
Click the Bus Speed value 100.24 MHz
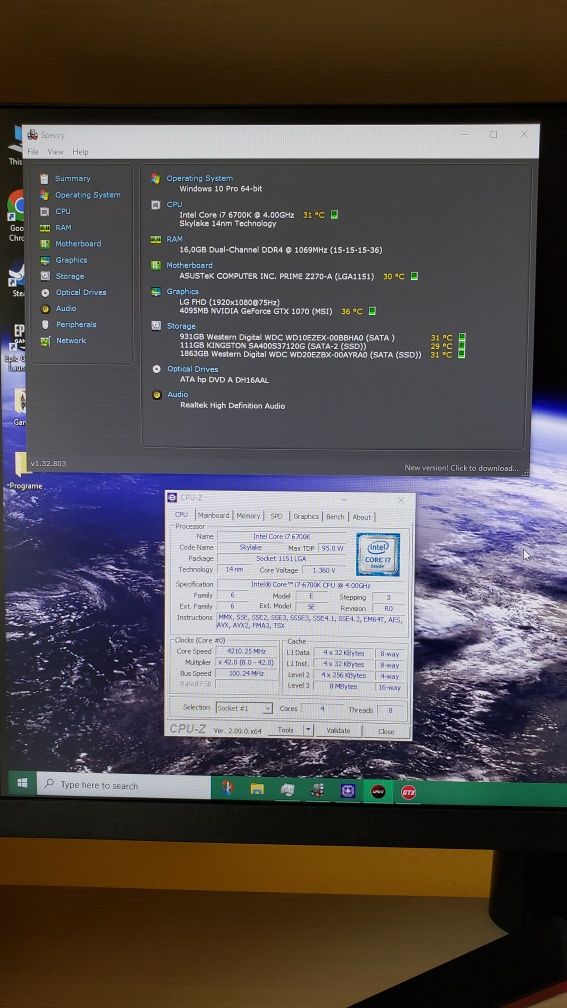(248, 674)
